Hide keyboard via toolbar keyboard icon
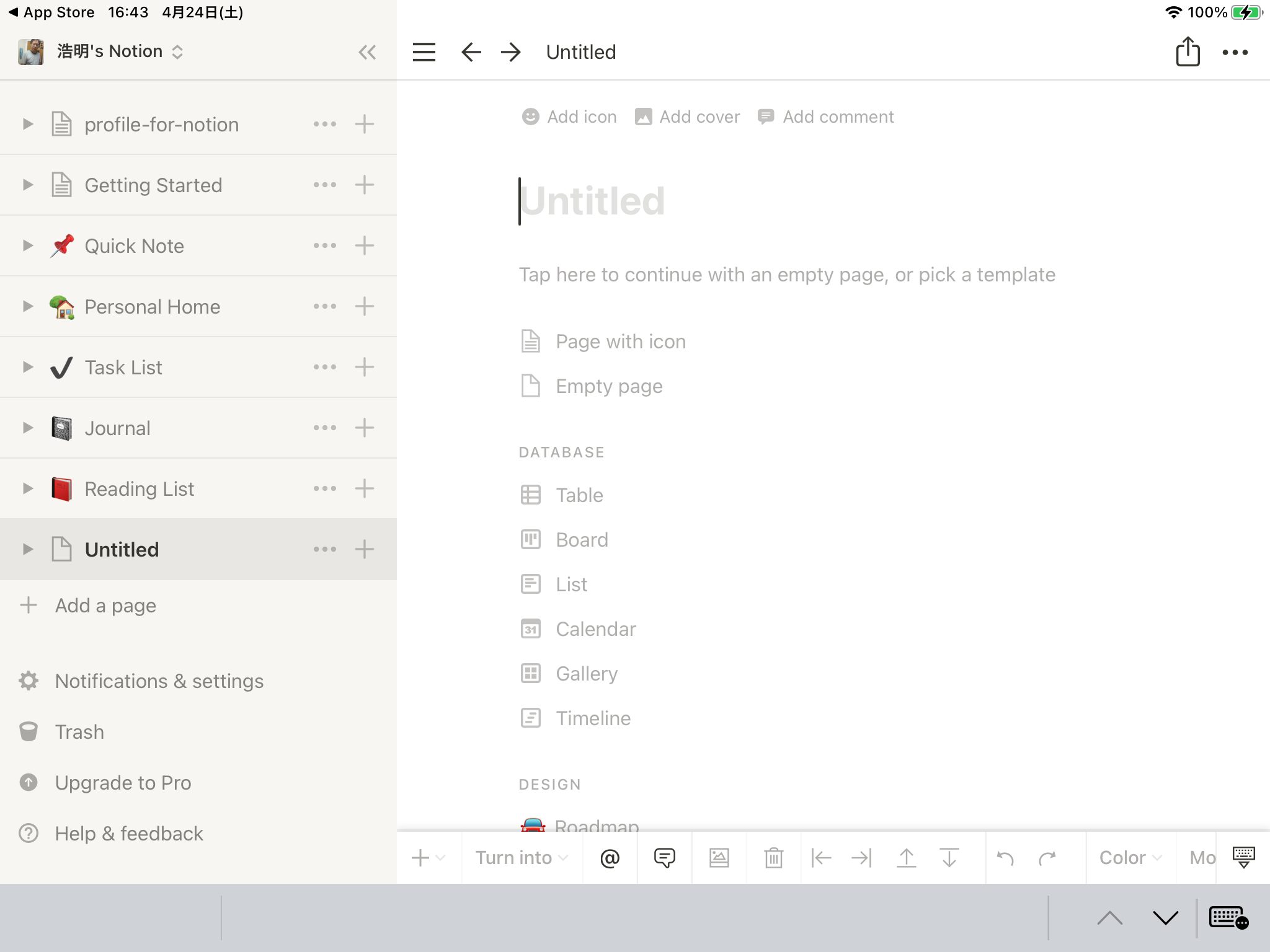Screen dimensions: 1270x952 pos(1243,858)
